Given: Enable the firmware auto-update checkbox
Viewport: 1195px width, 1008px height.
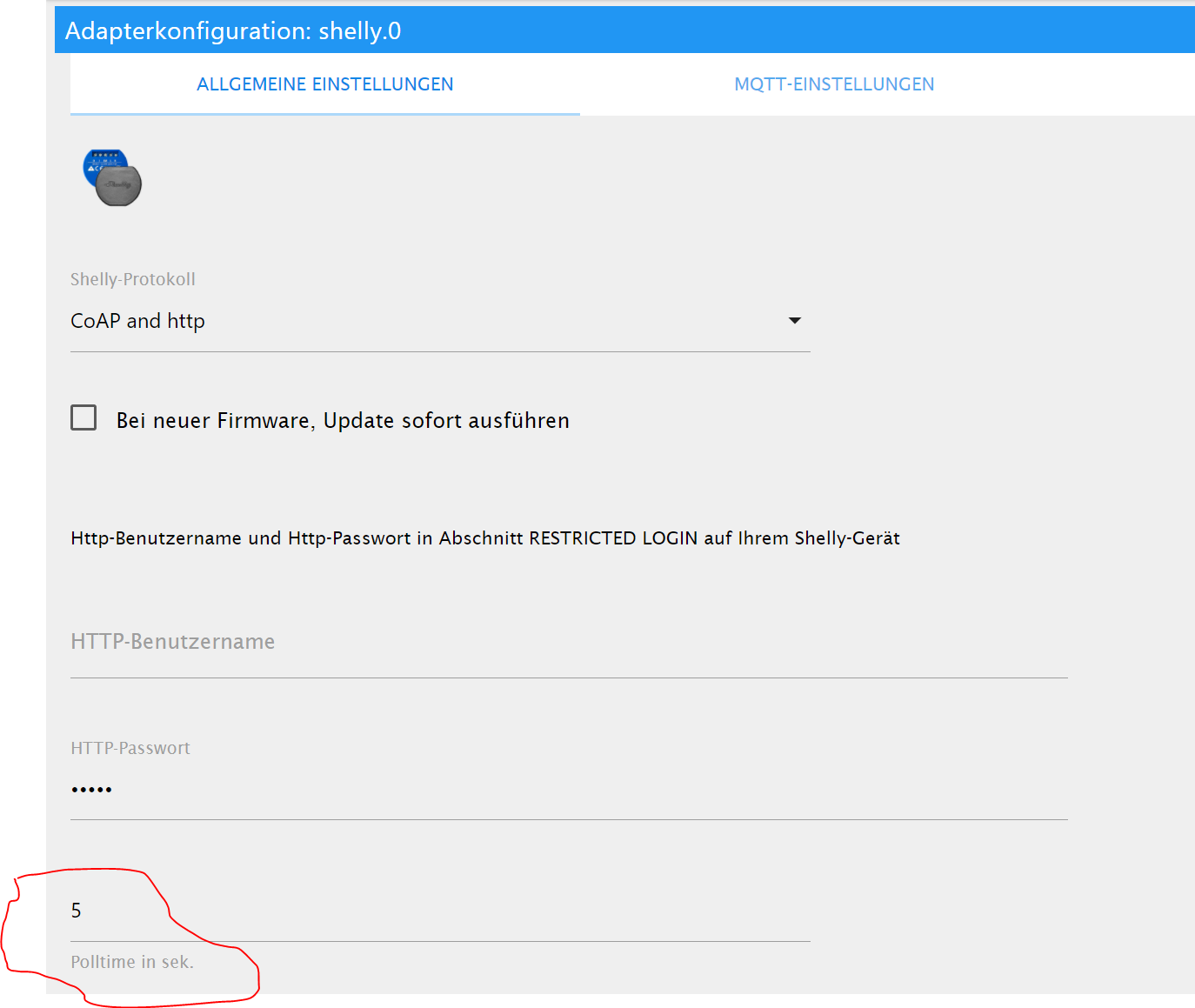Looking at the screenshot, I should [83, 418].
